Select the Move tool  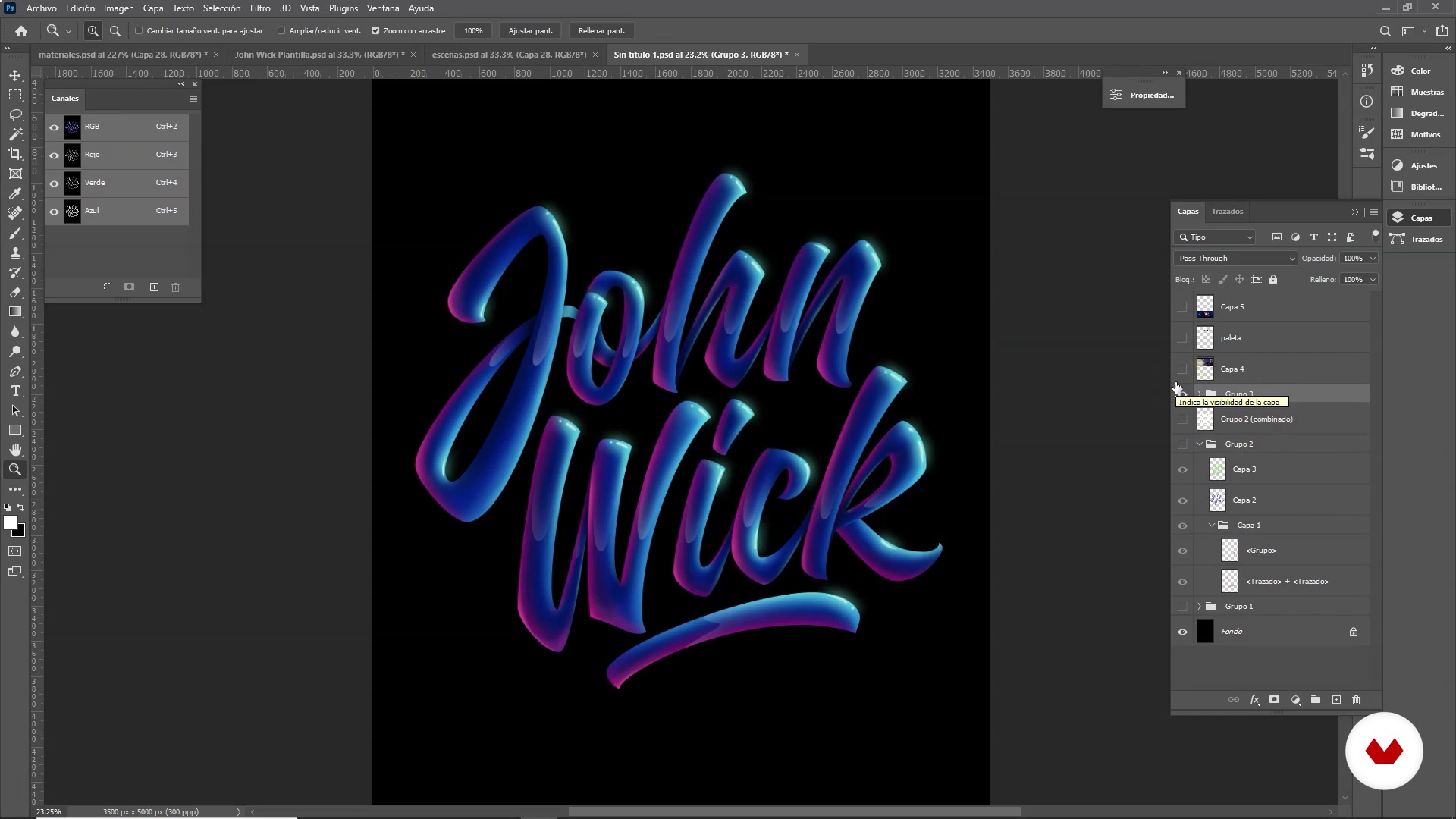pos(15,75)
